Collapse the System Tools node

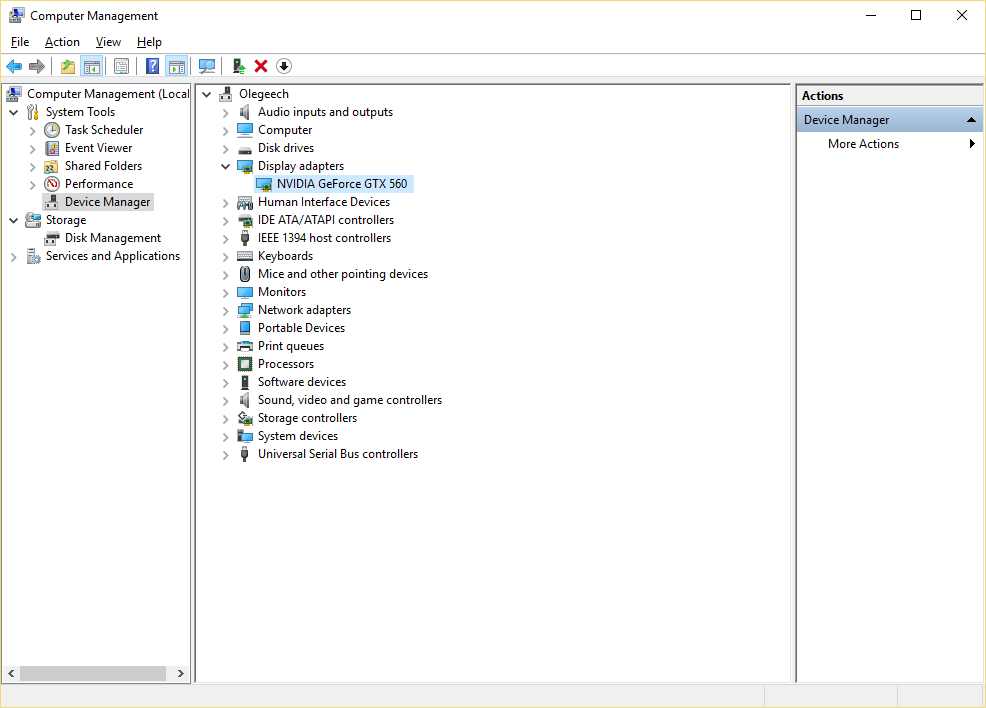pos(14,113)
